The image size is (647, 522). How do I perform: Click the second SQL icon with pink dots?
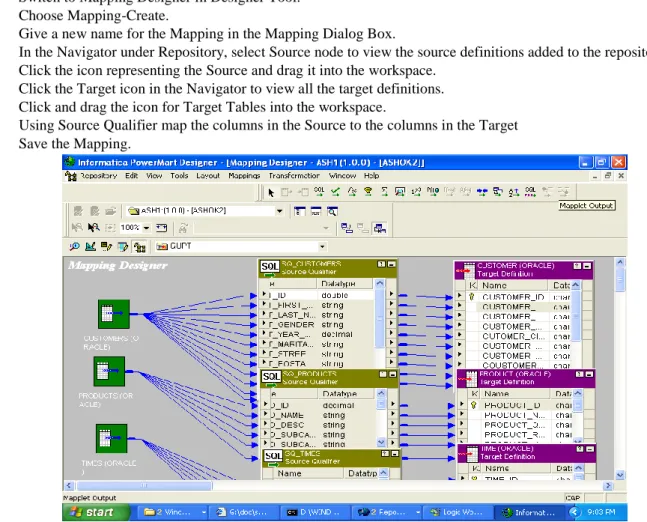[530, 191]
